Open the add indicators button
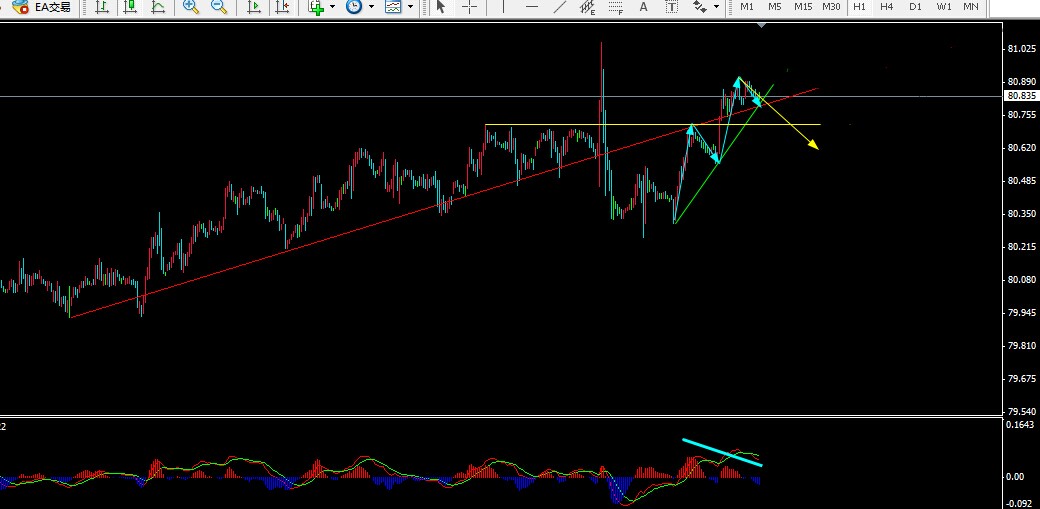The width and height of the screenshot is (1040, 509). pos(316,7)
